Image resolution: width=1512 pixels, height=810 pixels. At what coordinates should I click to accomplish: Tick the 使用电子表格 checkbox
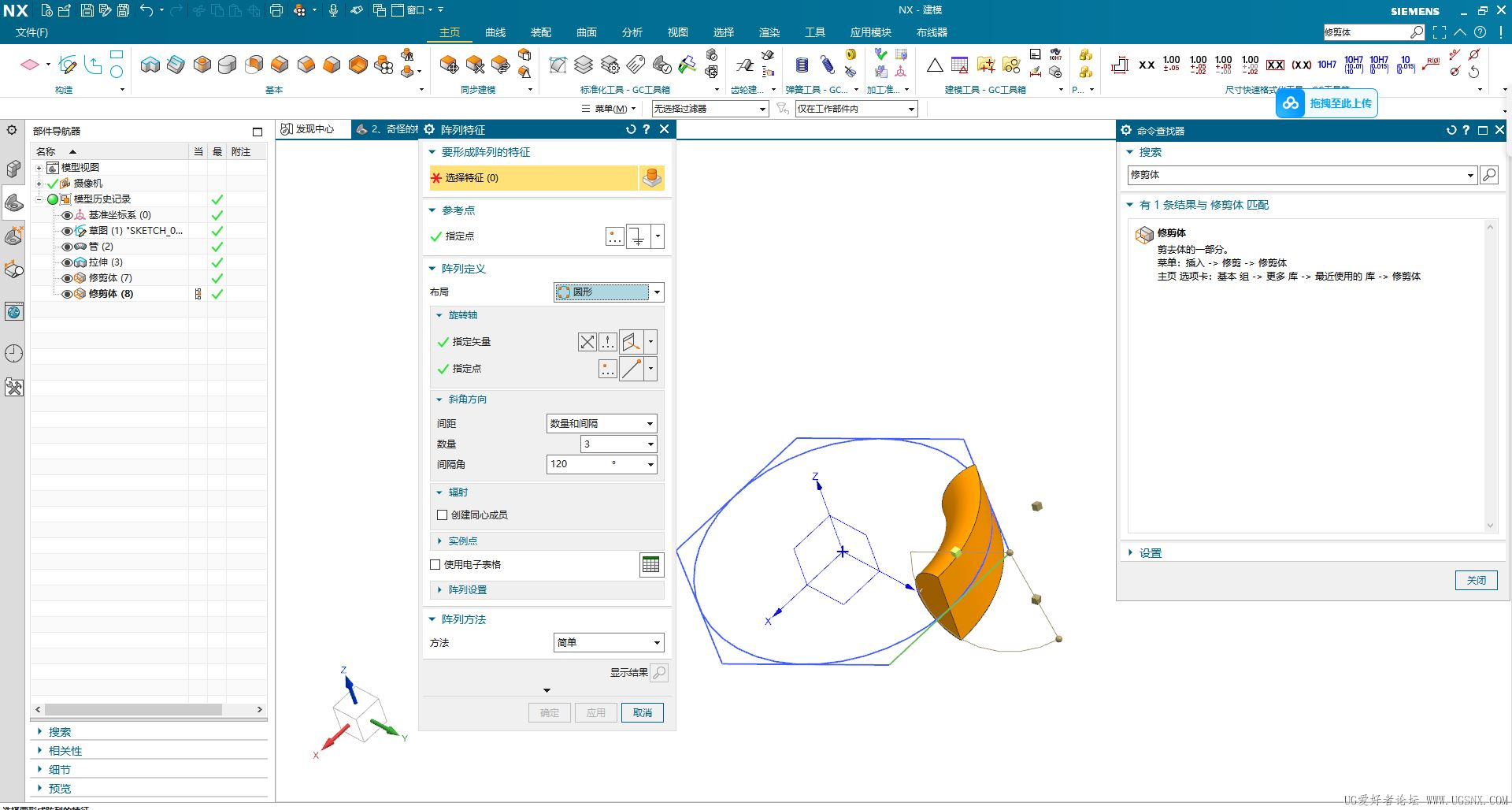pyautogui.click(x=435, y=564)
